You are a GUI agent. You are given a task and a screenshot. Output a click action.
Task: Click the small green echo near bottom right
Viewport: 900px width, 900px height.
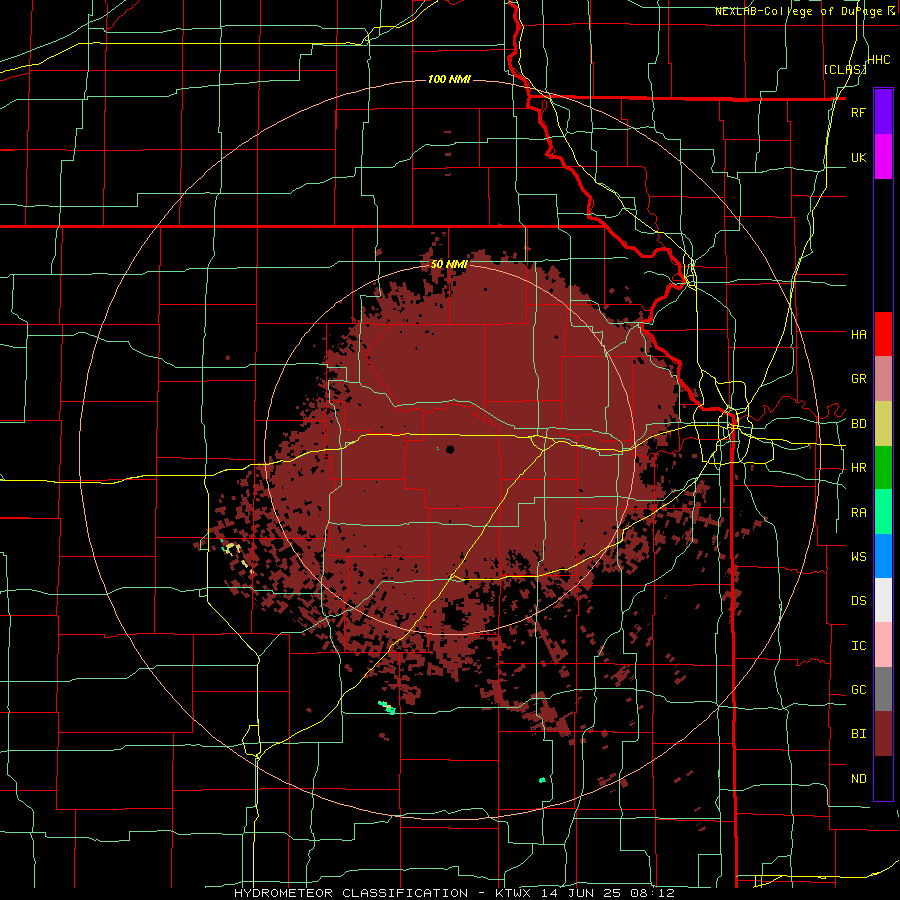click(x=542, y=780)
